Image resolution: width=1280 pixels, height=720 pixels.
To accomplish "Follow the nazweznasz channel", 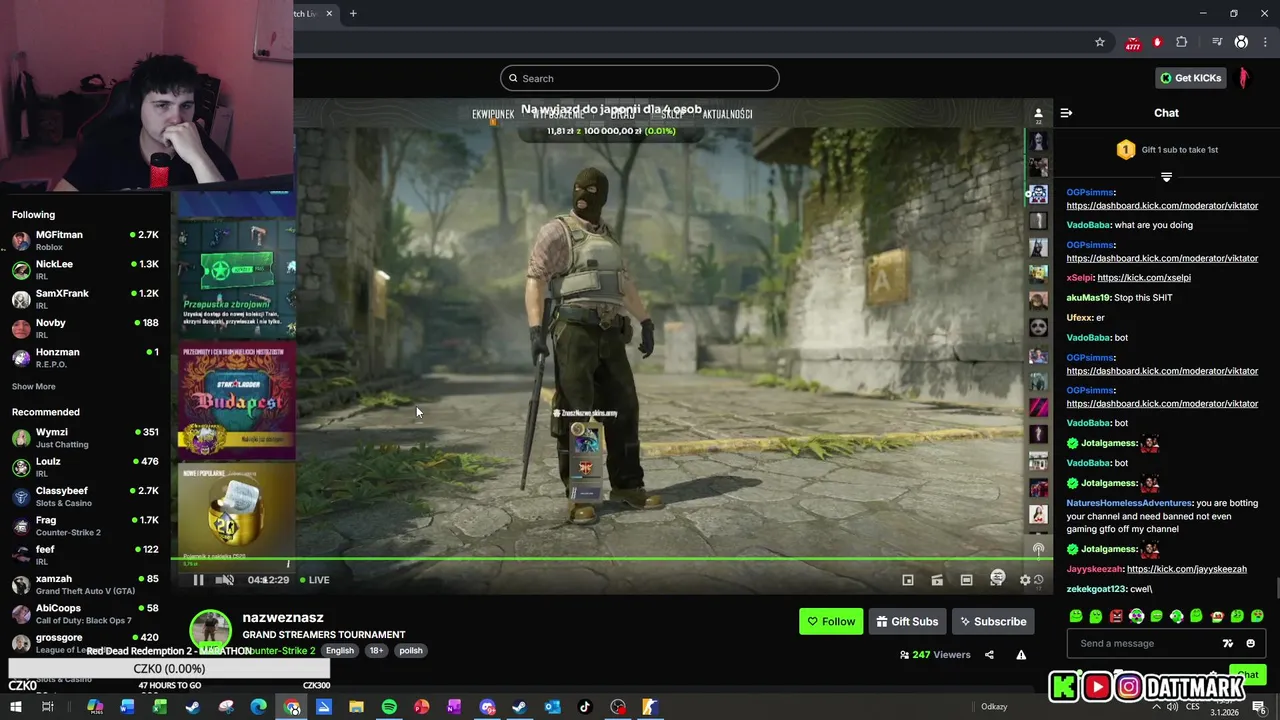I will pos(831,622).
